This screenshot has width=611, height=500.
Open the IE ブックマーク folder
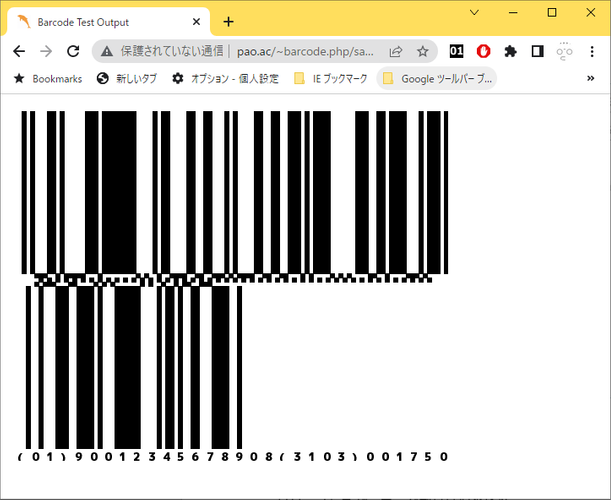(331, 79)
